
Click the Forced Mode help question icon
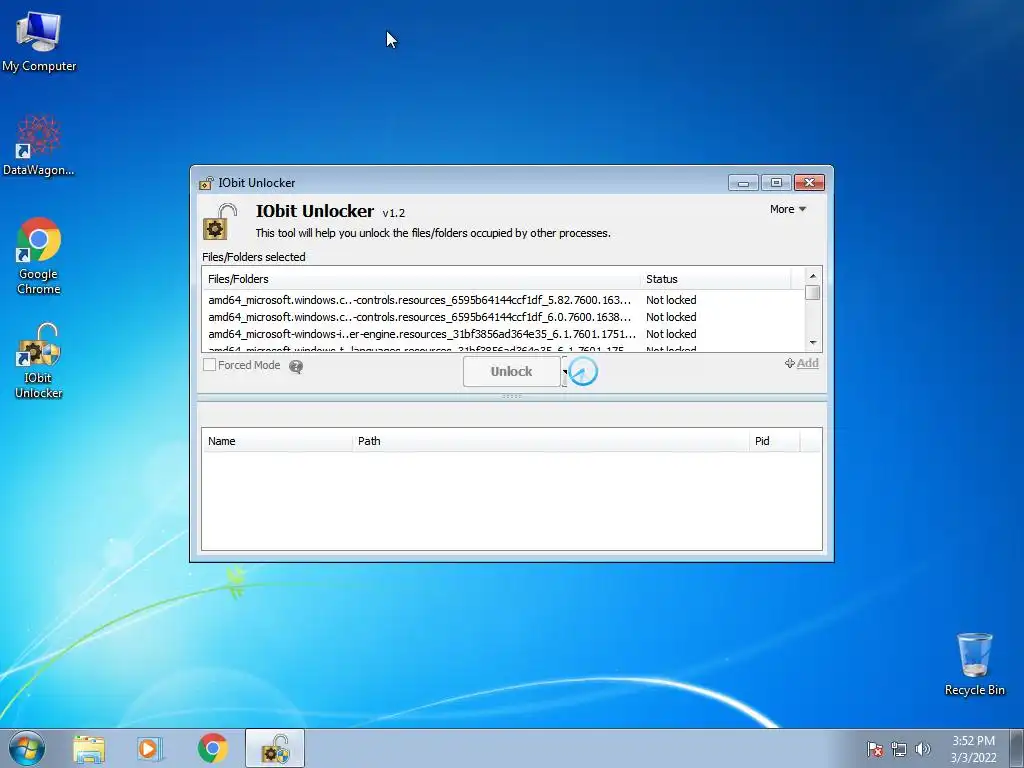pyautogui.click(x=296, y=366)
